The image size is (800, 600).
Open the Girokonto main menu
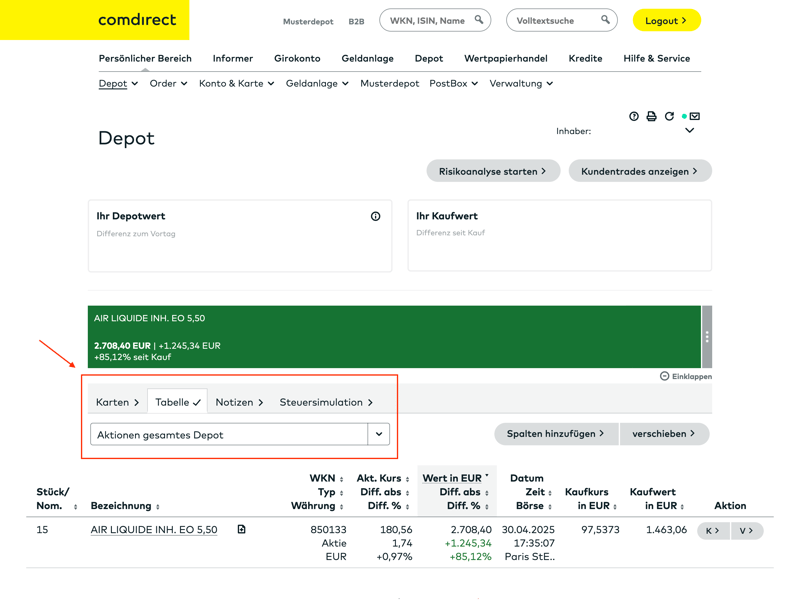[297, 58]
